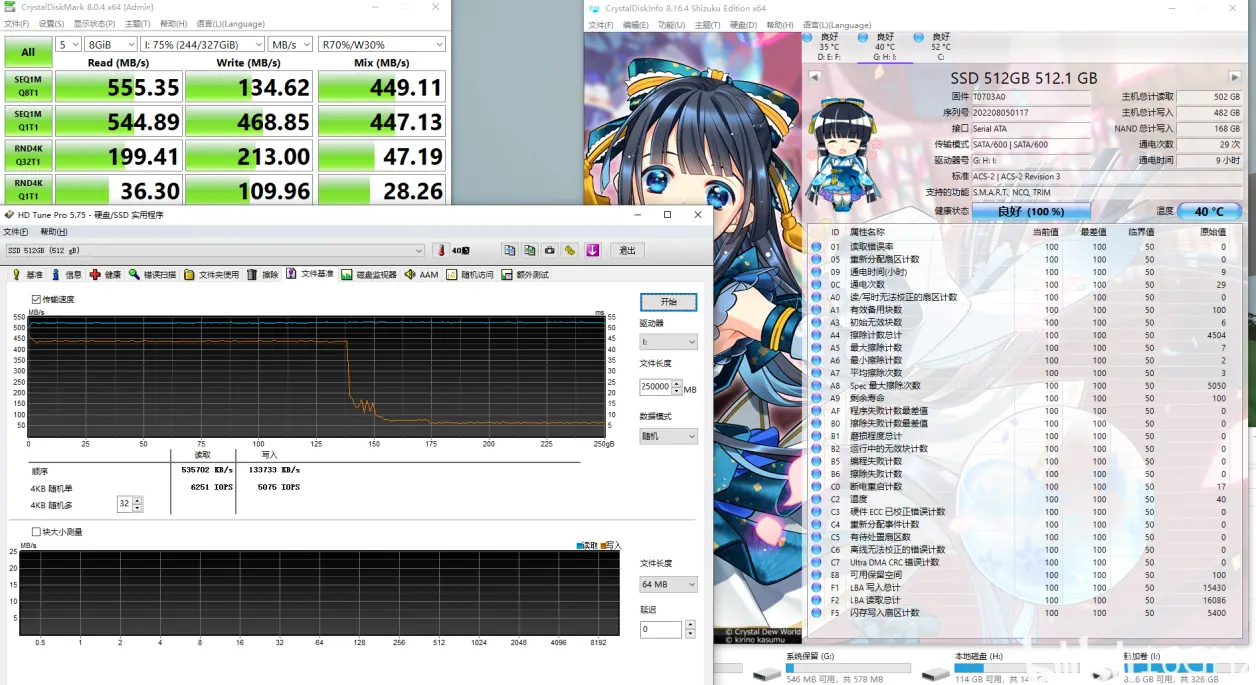Run the SEQ1M Q8T1 test

click(x=28, y=86)
